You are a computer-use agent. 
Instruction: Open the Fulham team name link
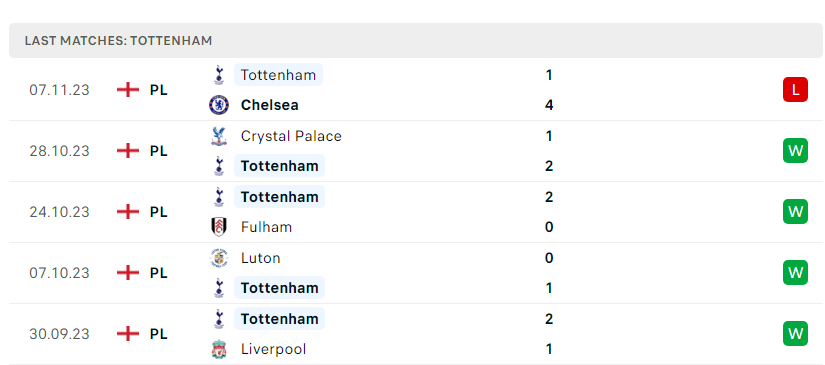(266, 227)
